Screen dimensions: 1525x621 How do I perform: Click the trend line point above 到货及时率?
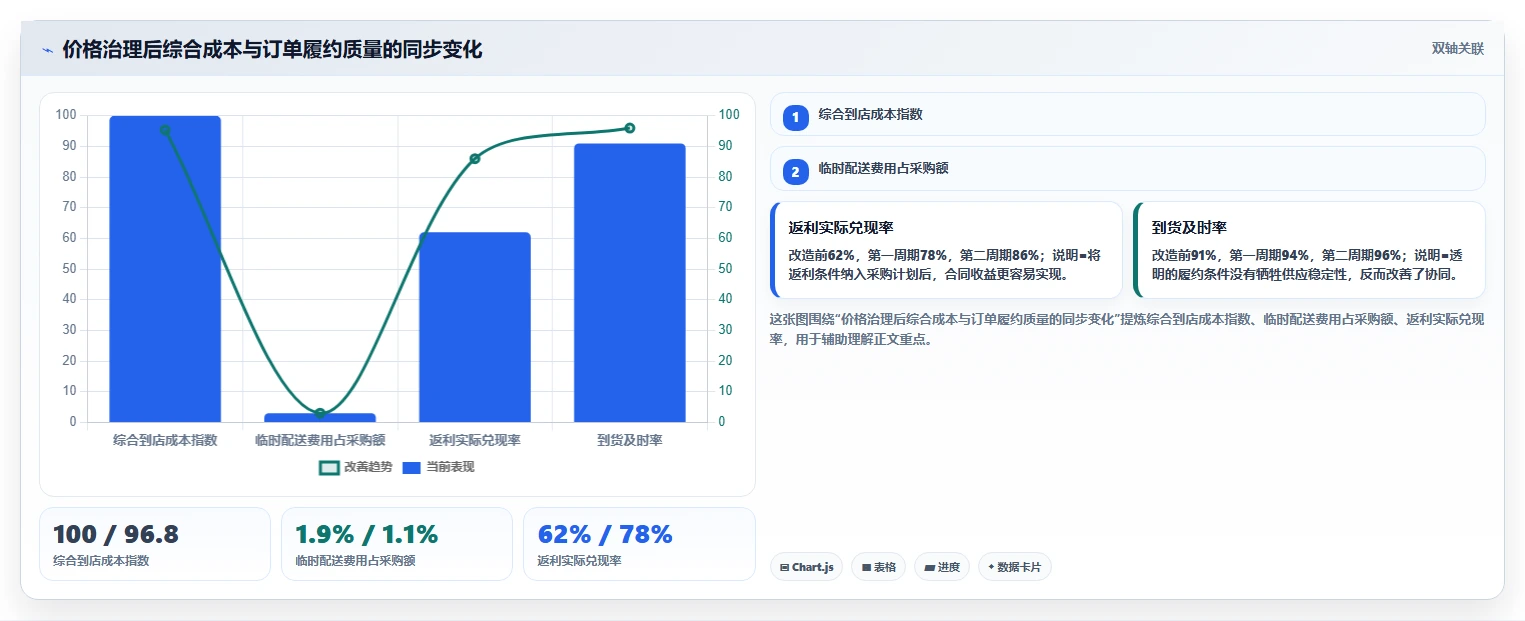(630, 128)
